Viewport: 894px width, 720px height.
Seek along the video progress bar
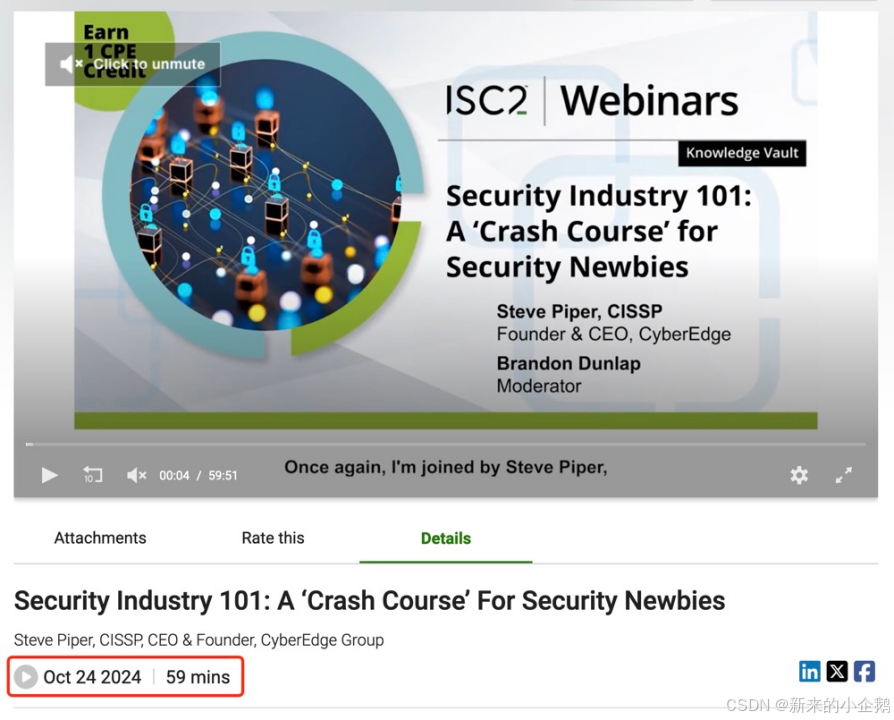[446, 444]
